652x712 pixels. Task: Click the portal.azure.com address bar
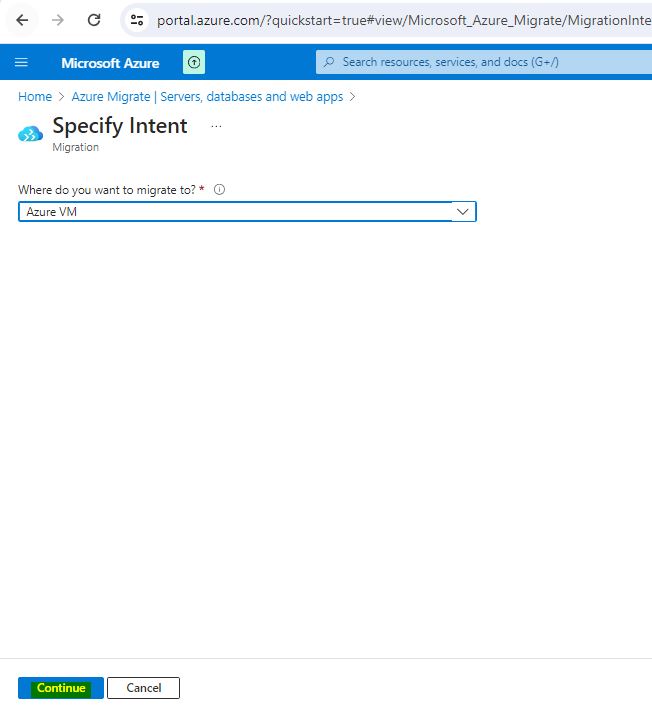(x=400, y=20)
